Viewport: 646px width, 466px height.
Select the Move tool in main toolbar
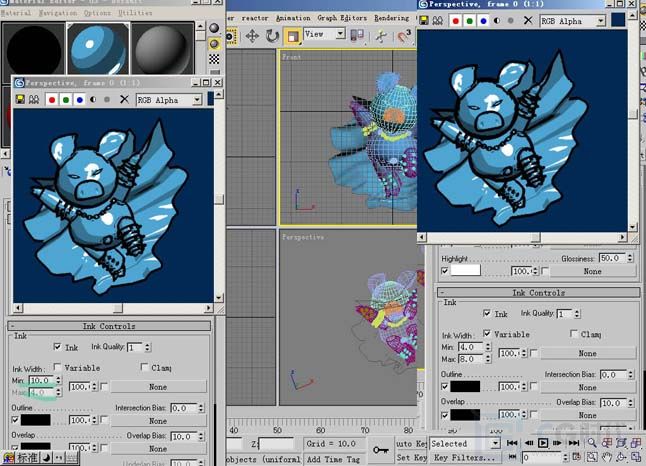click(252, 36)
